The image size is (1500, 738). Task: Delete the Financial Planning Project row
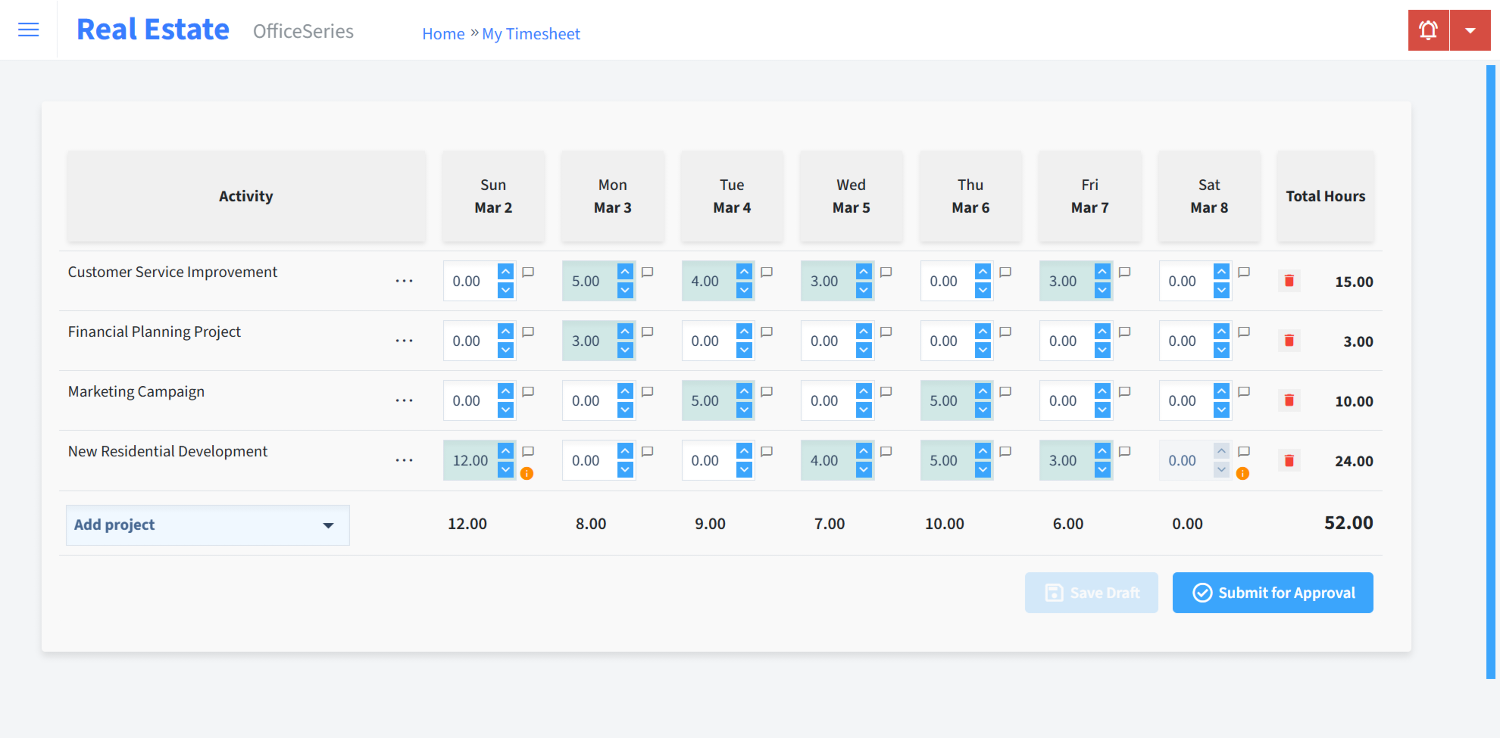click(x=1288, y=340)
